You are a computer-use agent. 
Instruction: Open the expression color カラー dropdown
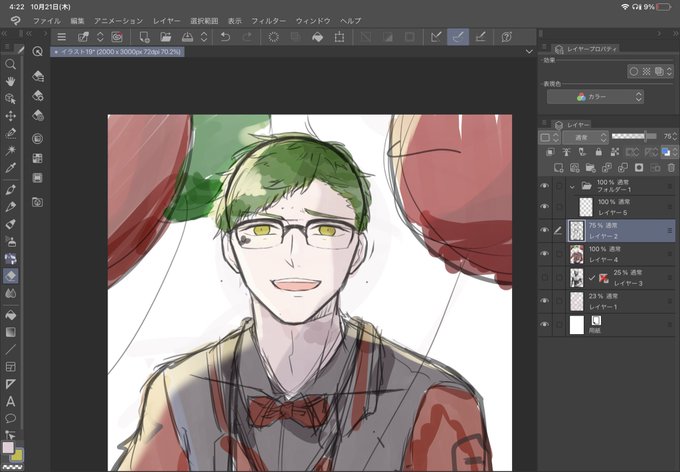point(595,97)
